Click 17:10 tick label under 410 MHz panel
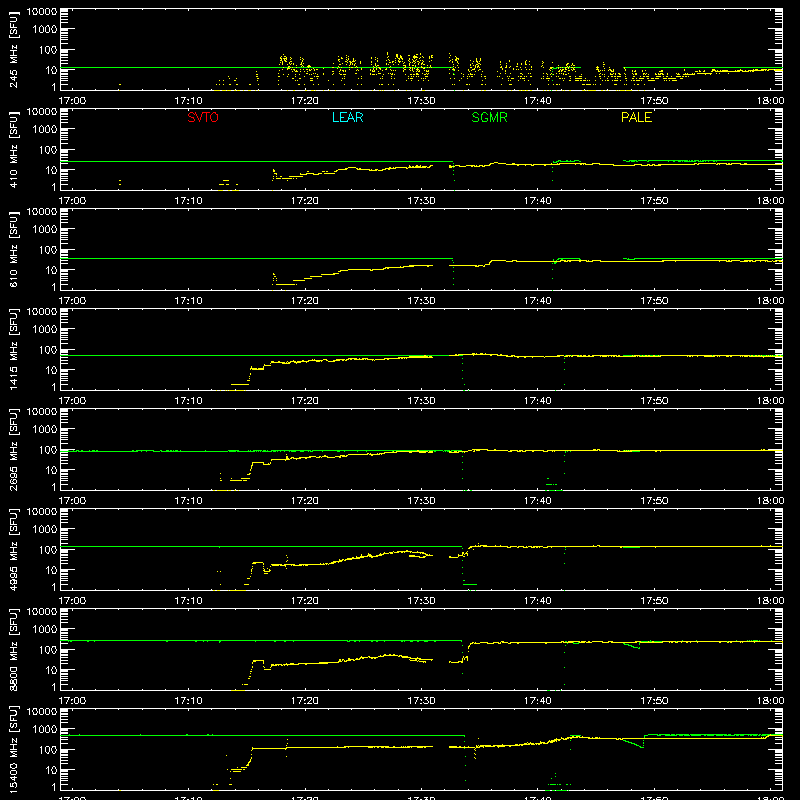This screenshot has width=800, height=800. pyautogui.click(x=189, y=201)
